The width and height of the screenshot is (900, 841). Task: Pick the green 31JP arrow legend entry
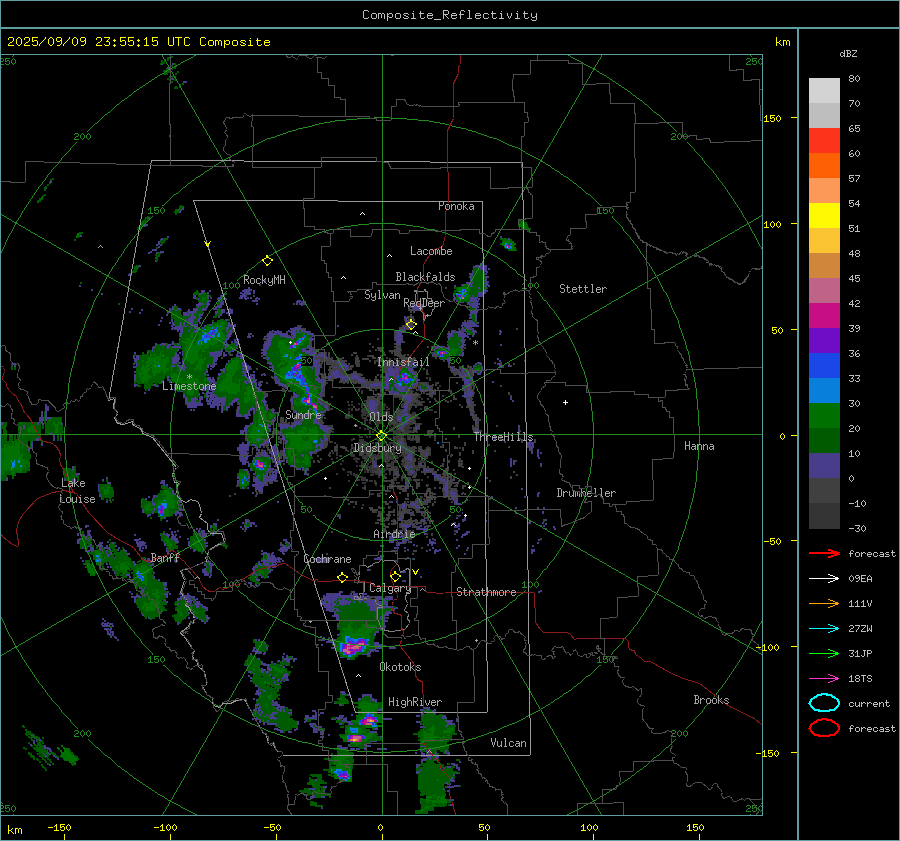point(824,653)
